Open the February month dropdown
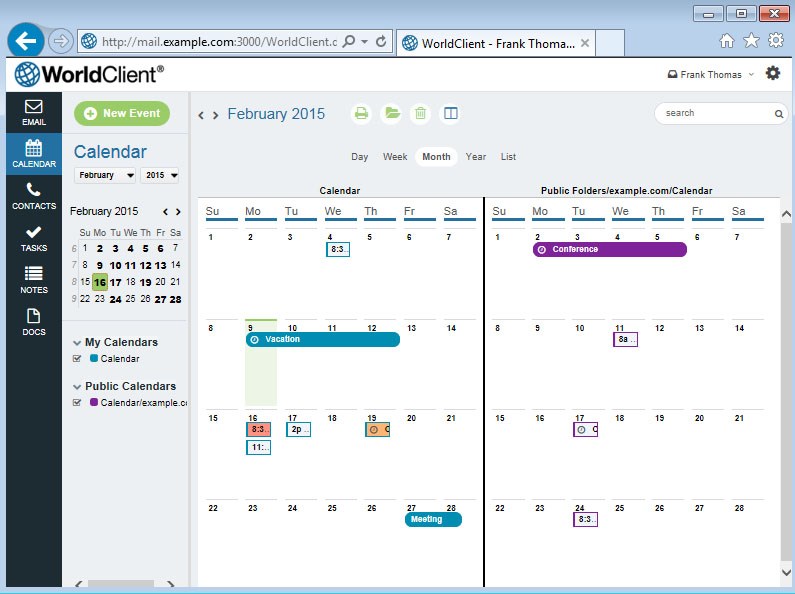Screen dimensions: 795x594 click(105, 175)
